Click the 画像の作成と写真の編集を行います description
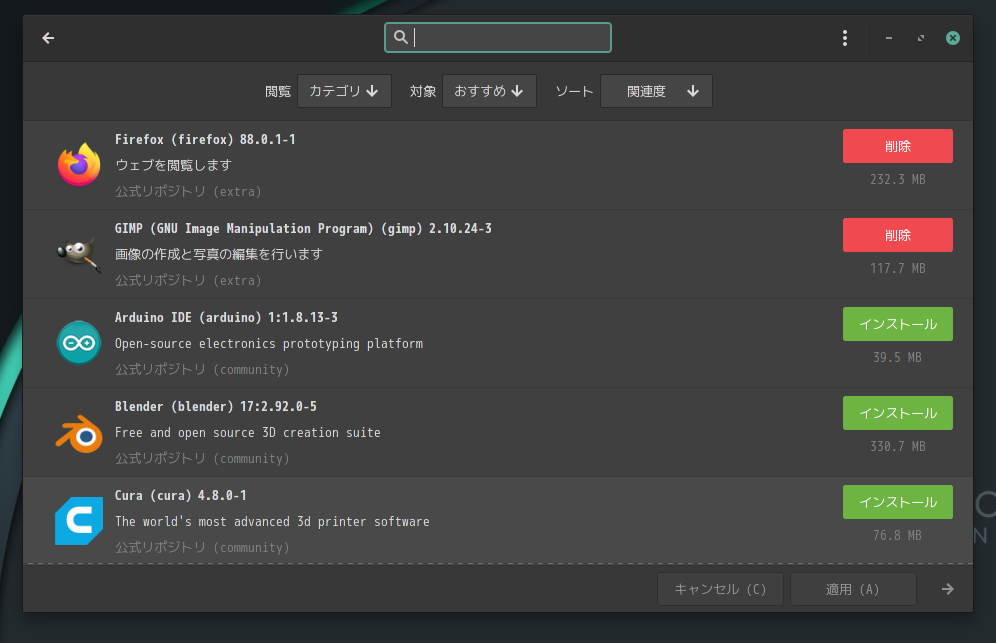The image size is (996, 643). coord(219,254)
